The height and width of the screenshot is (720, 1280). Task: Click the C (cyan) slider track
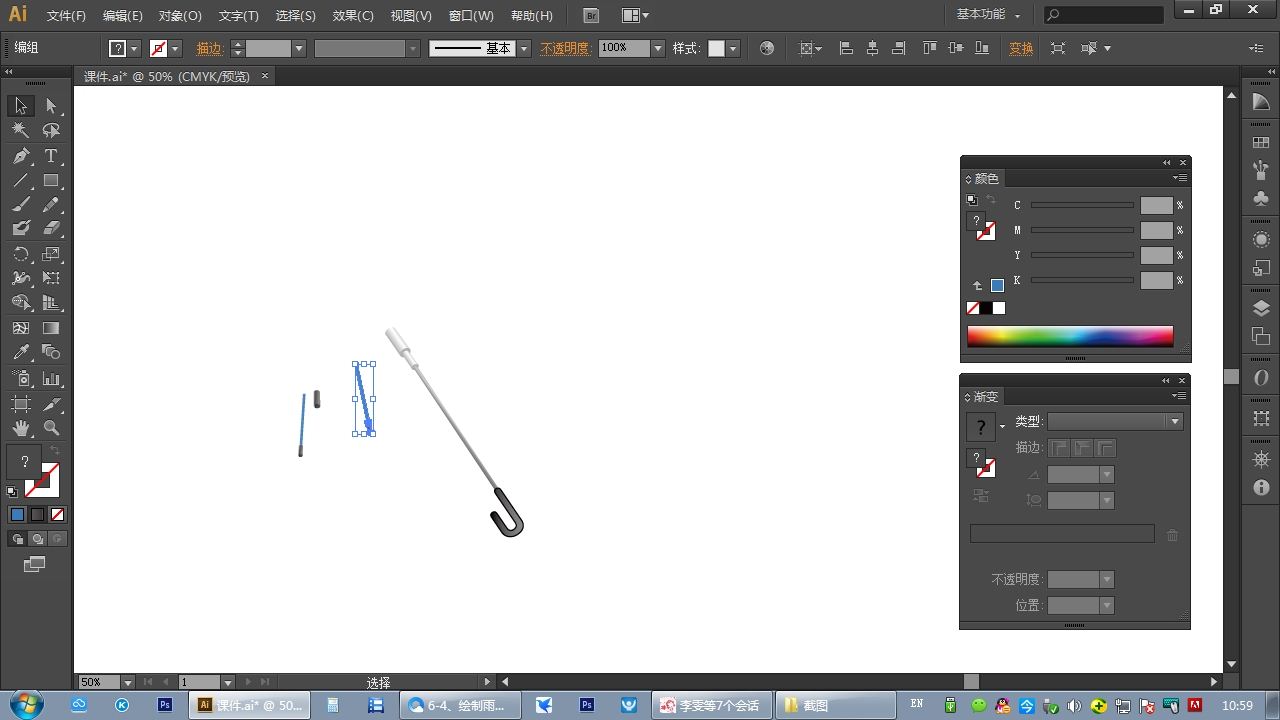tap(1082, 205)
